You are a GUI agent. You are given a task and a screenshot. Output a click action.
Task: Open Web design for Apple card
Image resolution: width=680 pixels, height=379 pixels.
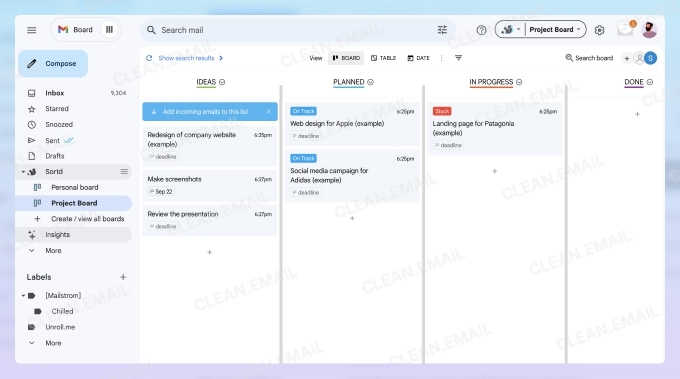coord(352,124)
